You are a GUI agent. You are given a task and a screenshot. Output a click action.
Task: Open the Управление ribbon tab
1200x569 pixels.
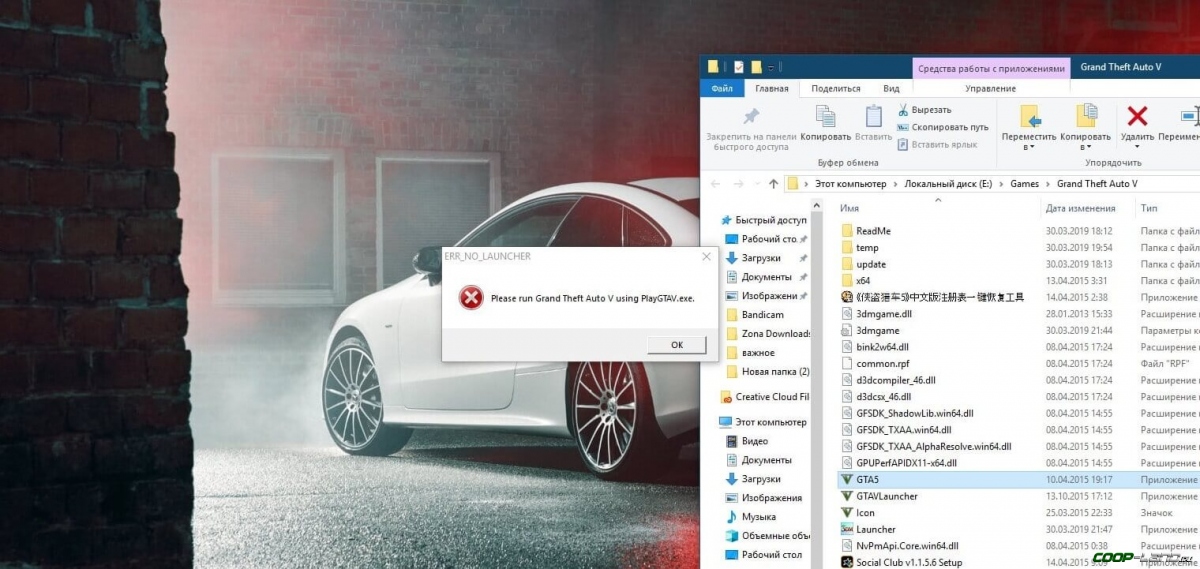[990, 88]
